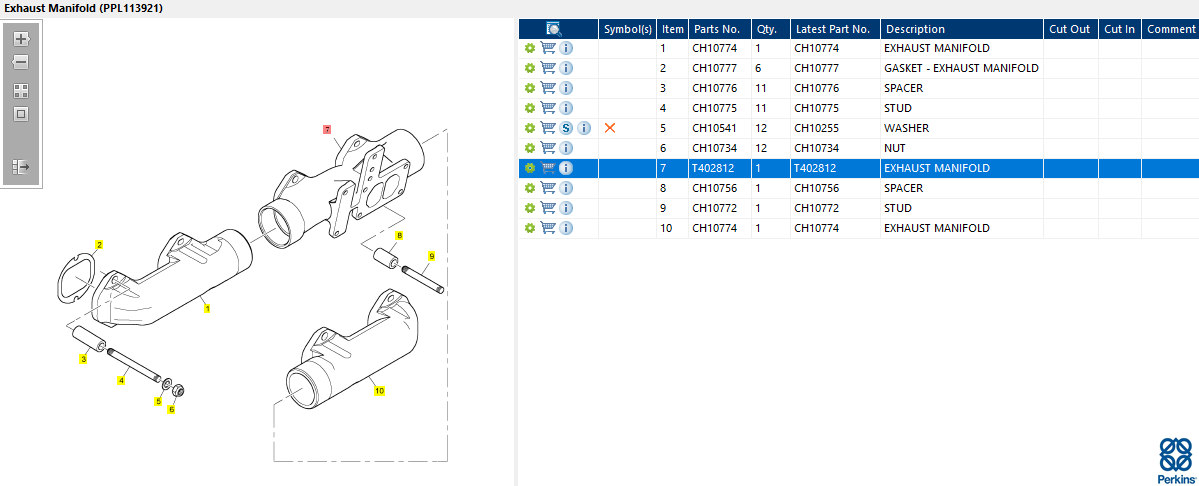Sort by Parts No. column header

click(720, 29)
